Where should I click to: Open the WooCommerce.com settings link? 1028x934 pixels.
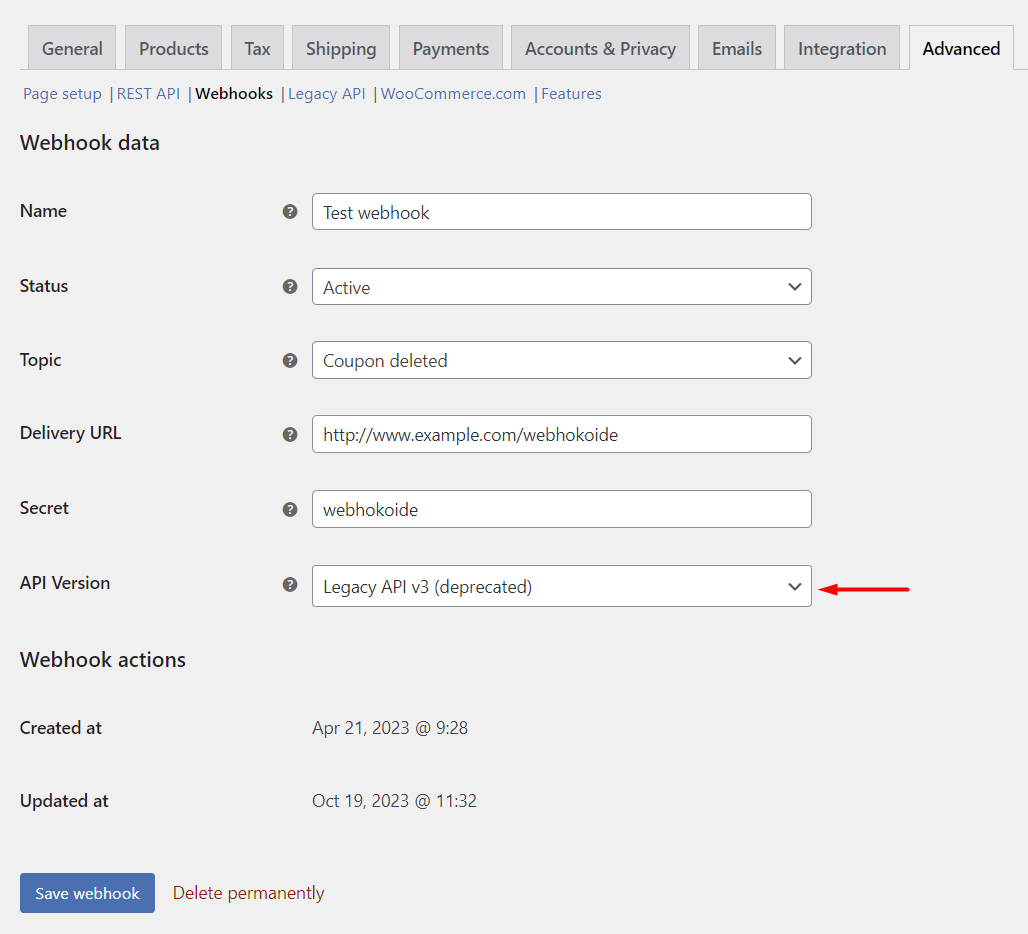pyautogui.click(x=453, y=94)
